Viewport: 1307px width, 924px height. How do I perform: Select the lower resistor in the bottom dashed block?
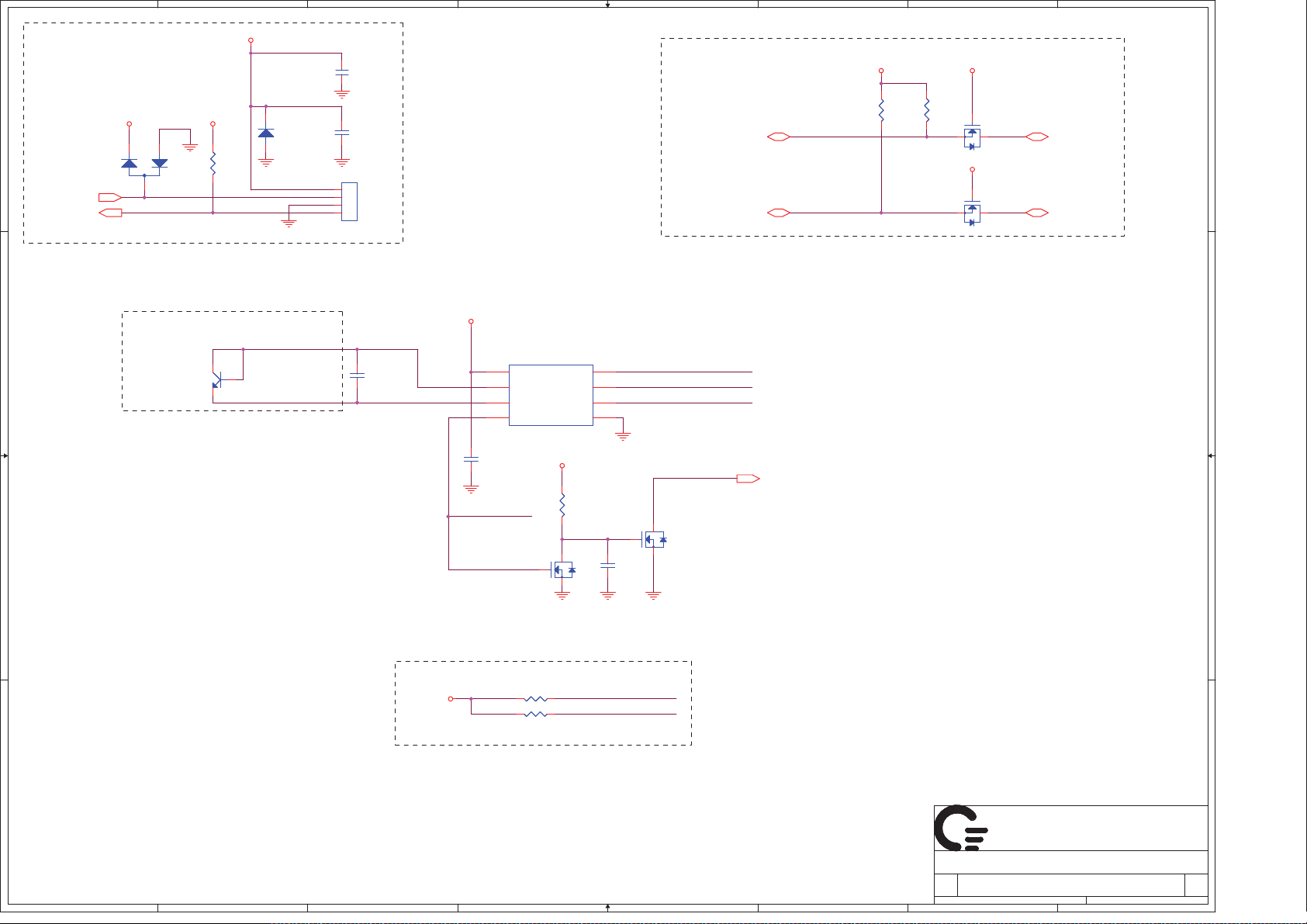536,714
